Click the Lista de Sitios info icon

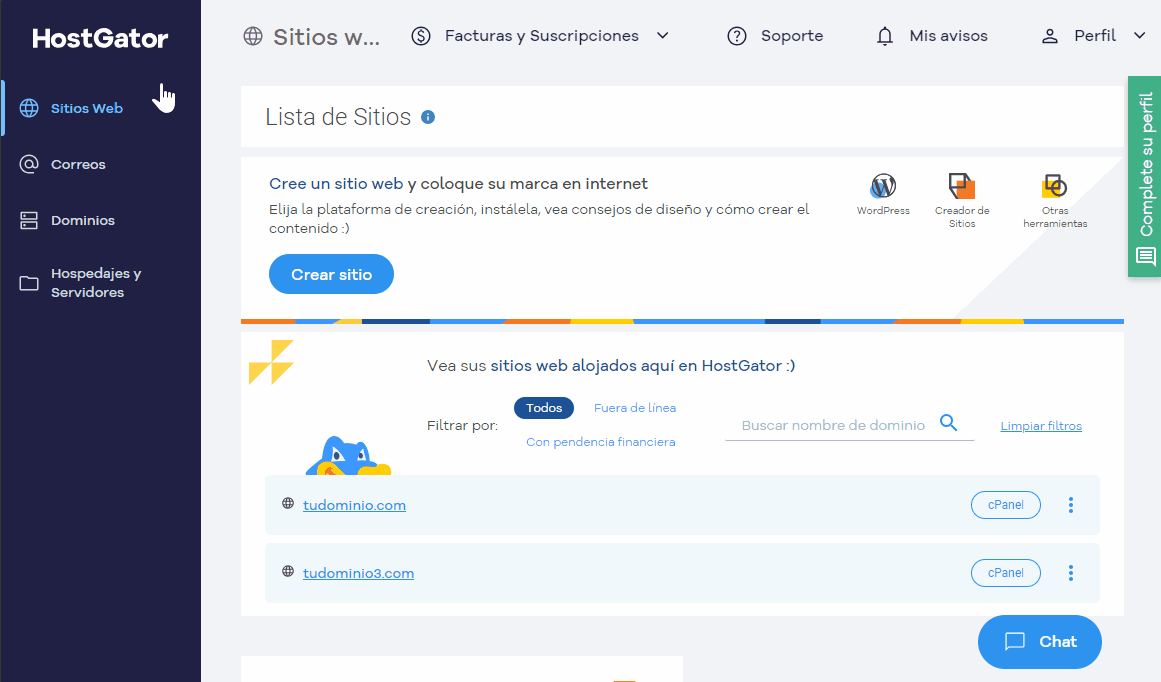[428, 116]
